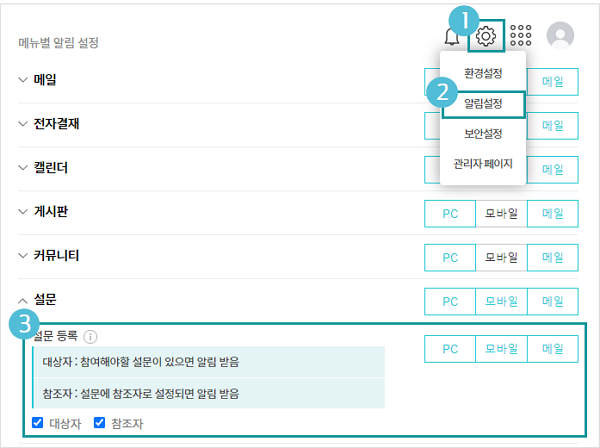Expand the 메일 section chevron

pyautogui.click(x=23, y=80)
